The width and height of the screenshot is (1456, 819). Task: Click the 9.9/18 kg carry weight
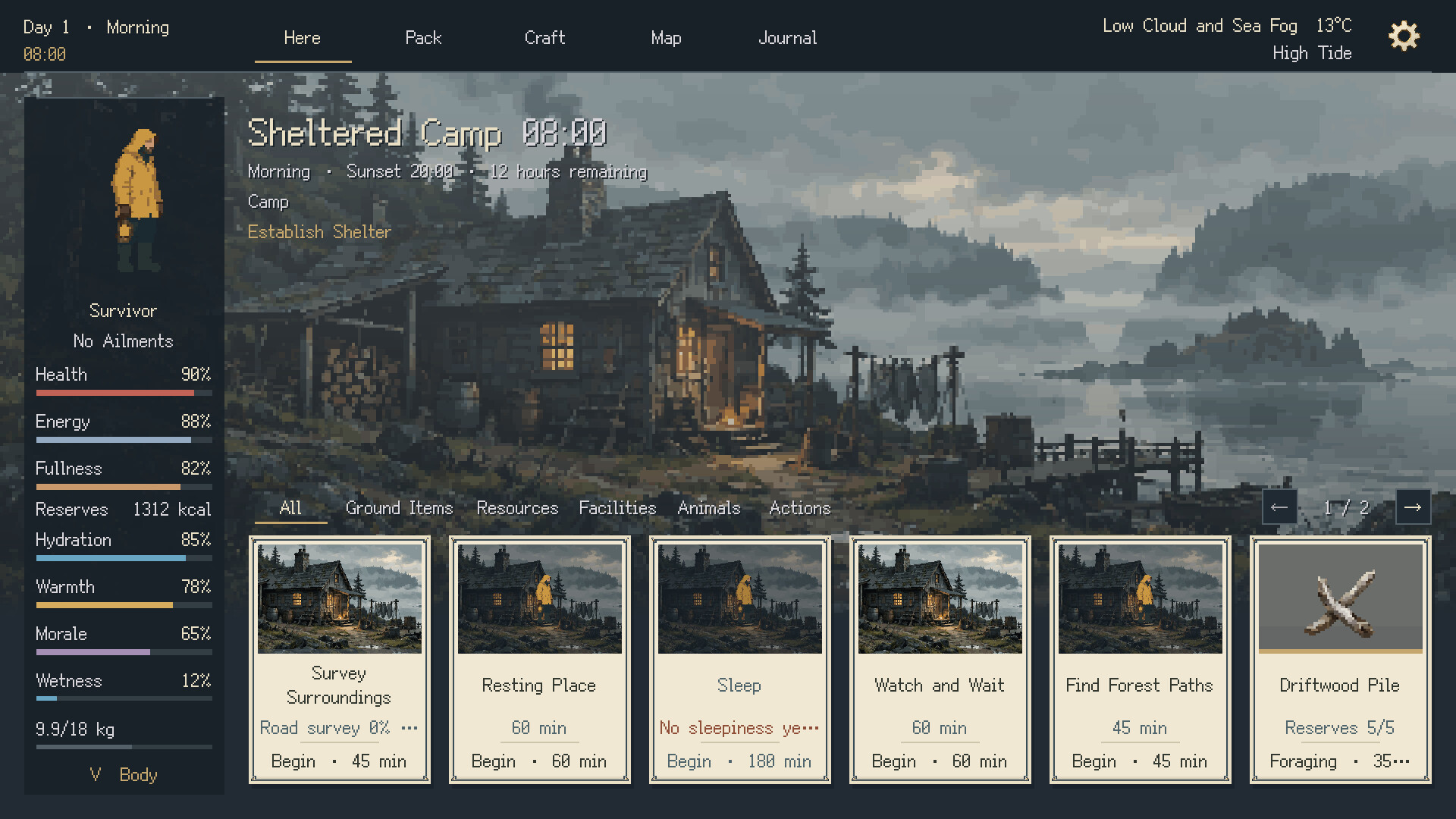coord(75,730)
